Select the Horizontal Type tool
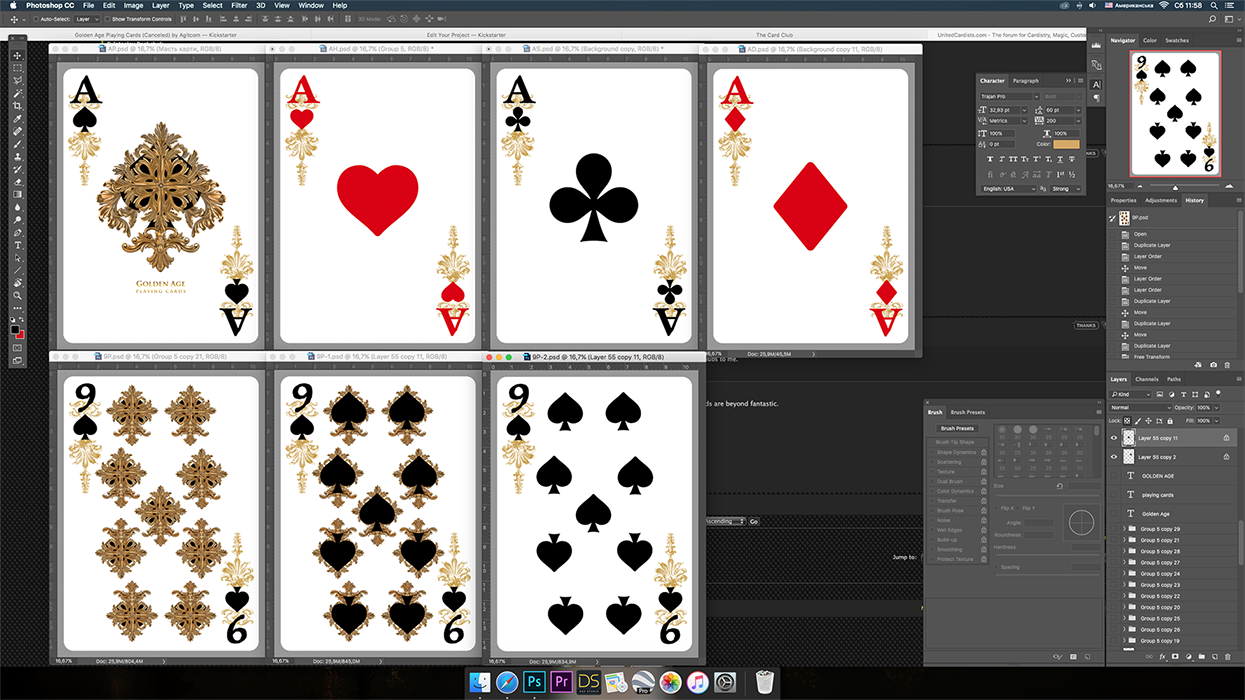 tap(18, 245)
